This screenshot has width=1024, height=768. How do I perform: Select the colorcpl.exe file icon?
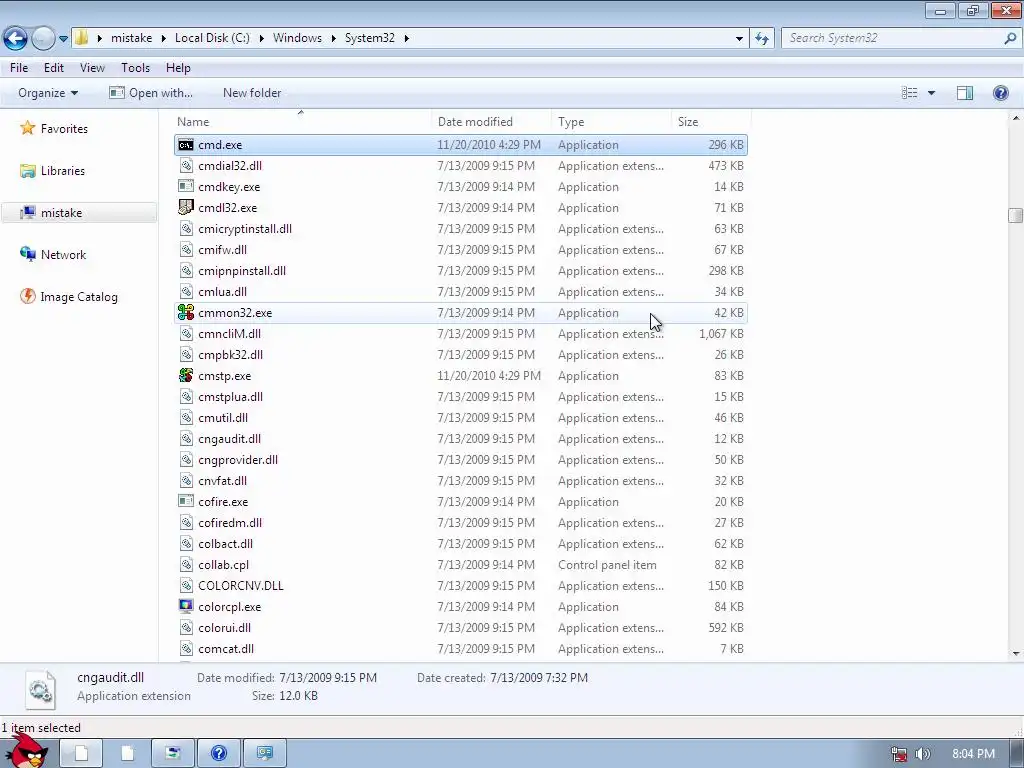coord(186,607)
